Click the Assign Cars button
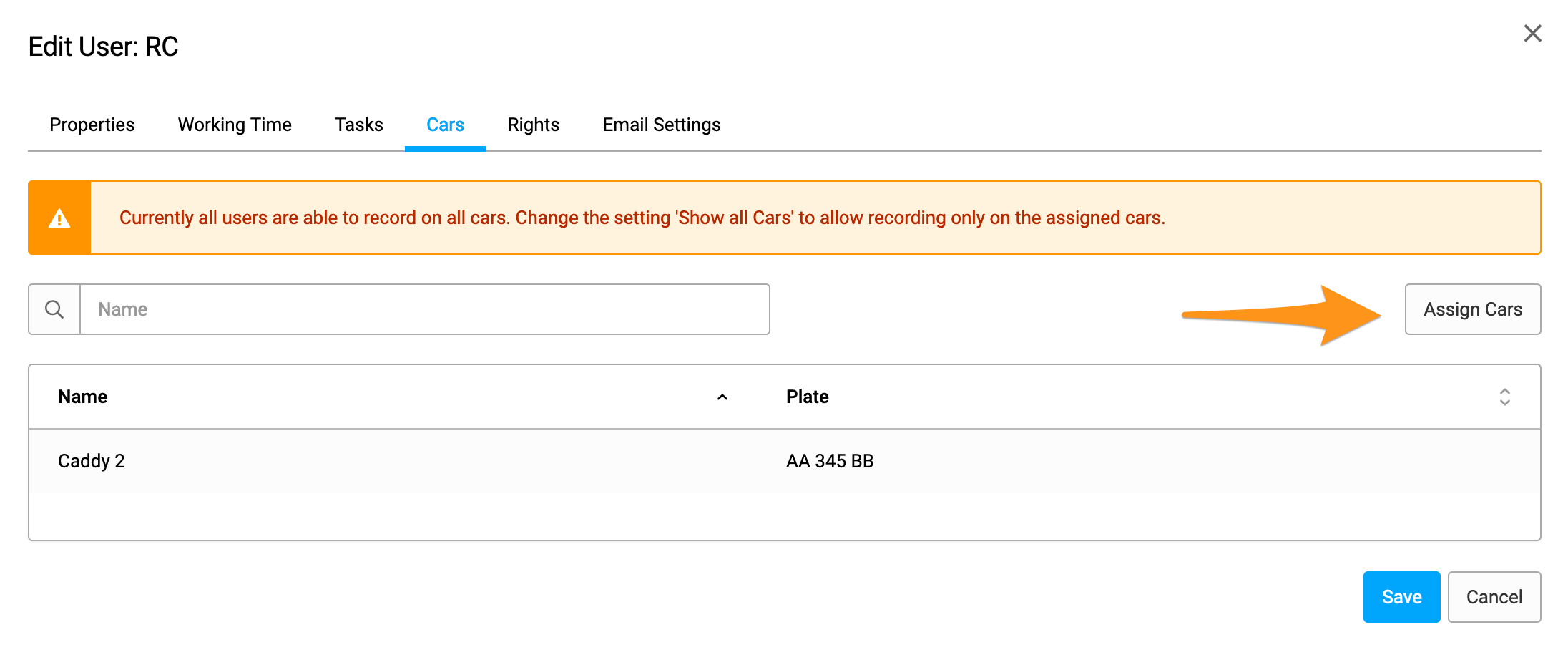The height and width of the screenshot is (650, 1568). tap(1473, 309)
